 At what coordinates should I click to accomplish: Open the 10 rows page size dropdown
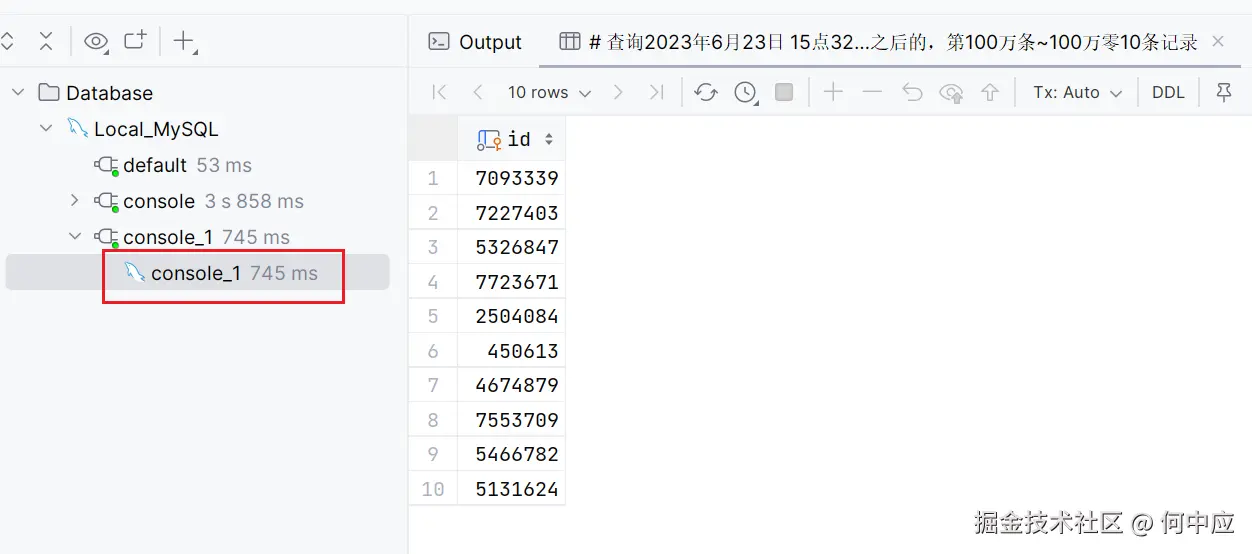[549, 92]
